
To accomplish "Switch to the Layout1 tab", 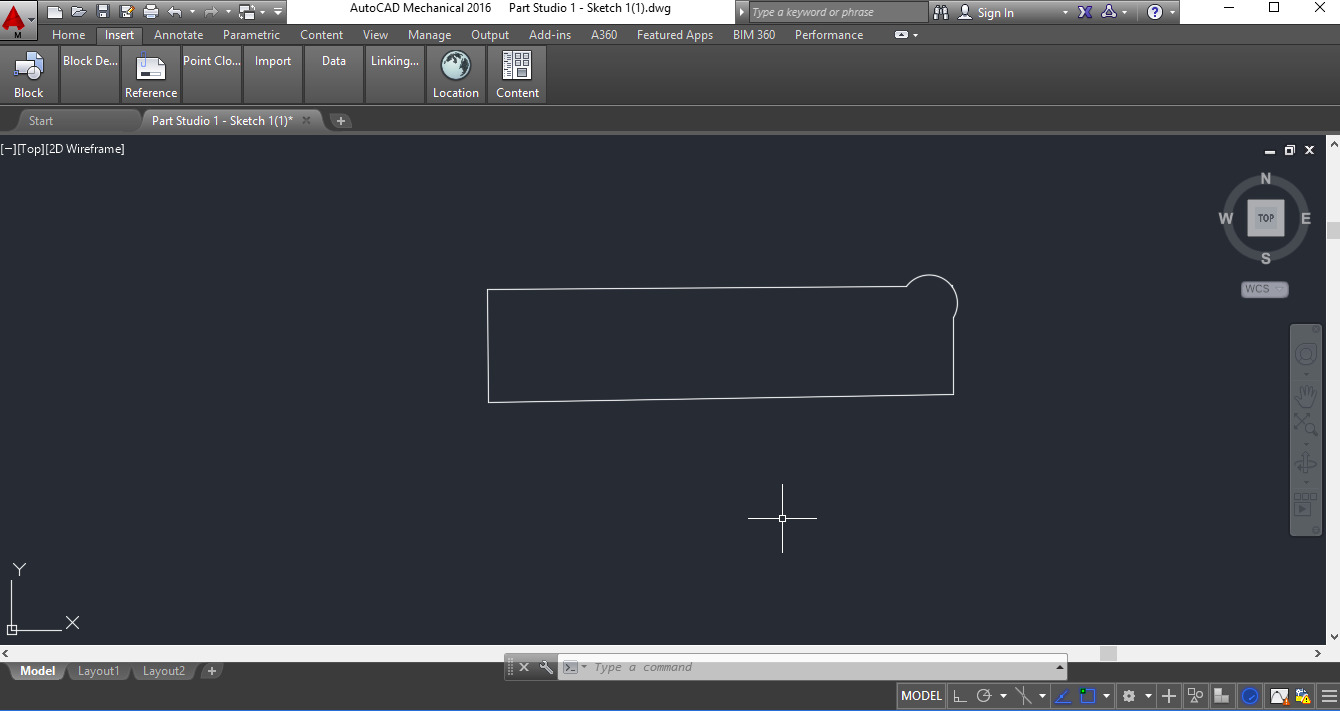I will tap(98, 671).
